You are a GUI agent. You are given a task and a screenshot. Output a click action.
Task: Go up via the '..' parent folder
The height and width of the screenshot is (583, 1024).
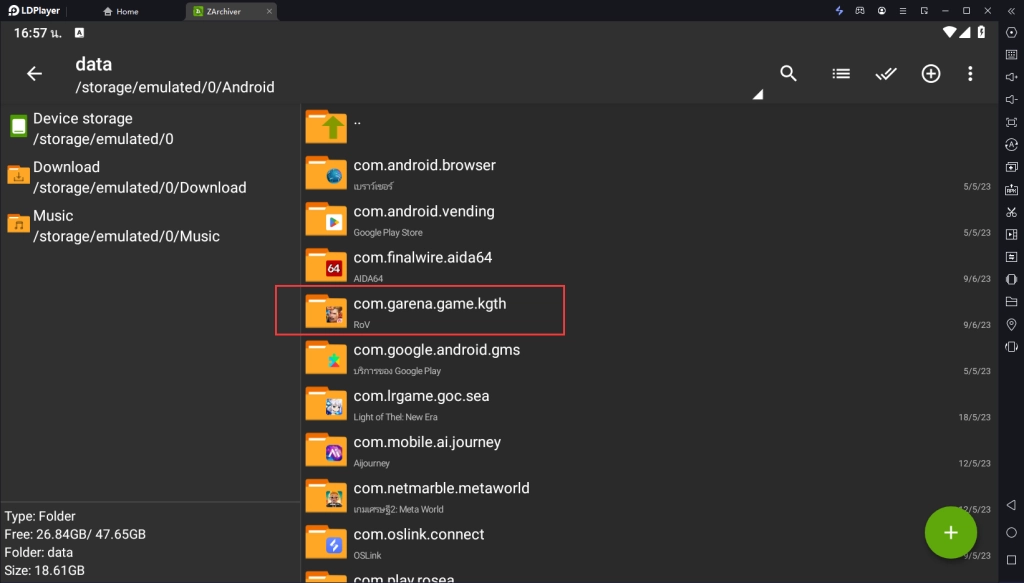[x=650, y=127]
